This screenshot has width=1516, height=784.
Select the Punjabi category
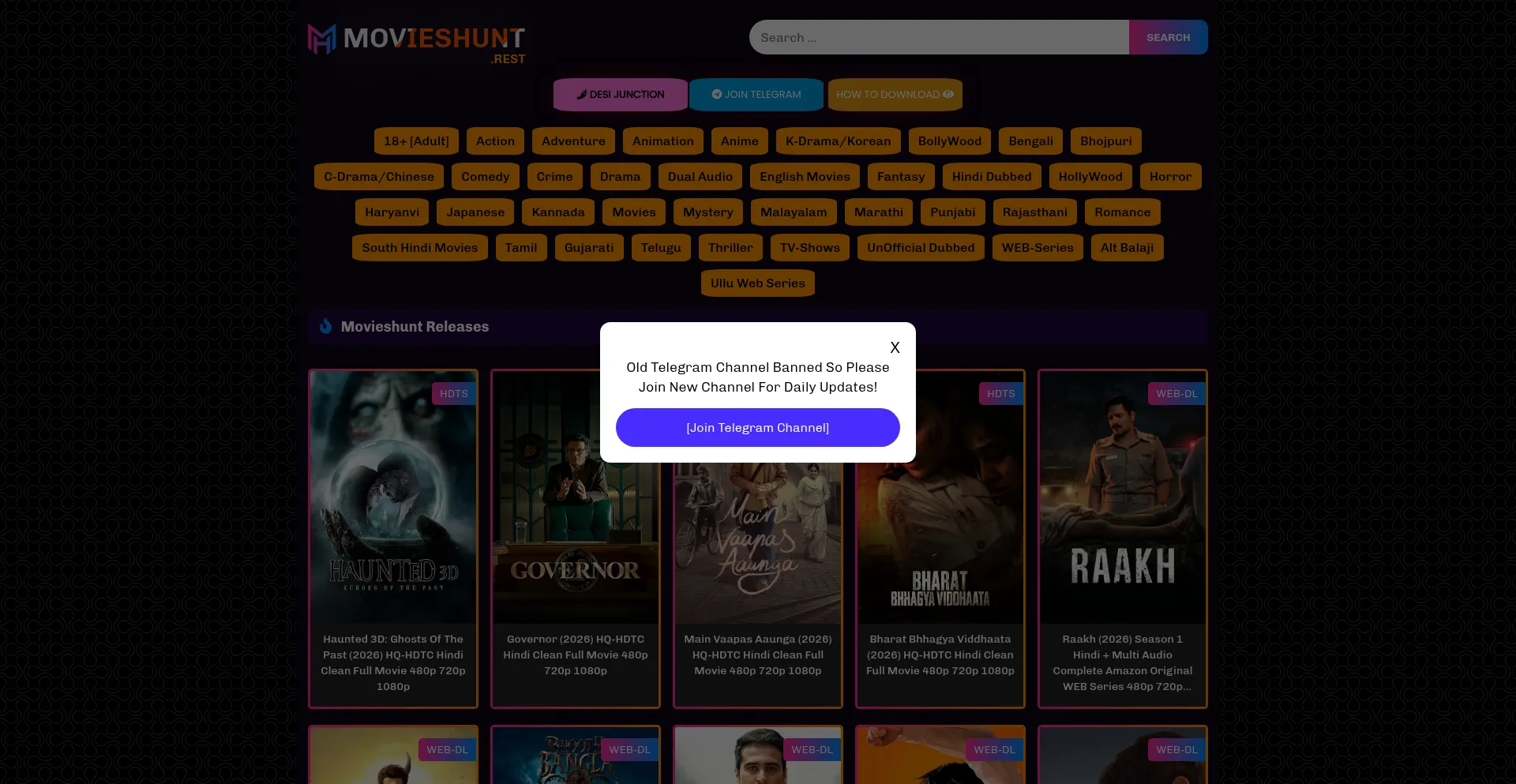(x=953, y=212)
